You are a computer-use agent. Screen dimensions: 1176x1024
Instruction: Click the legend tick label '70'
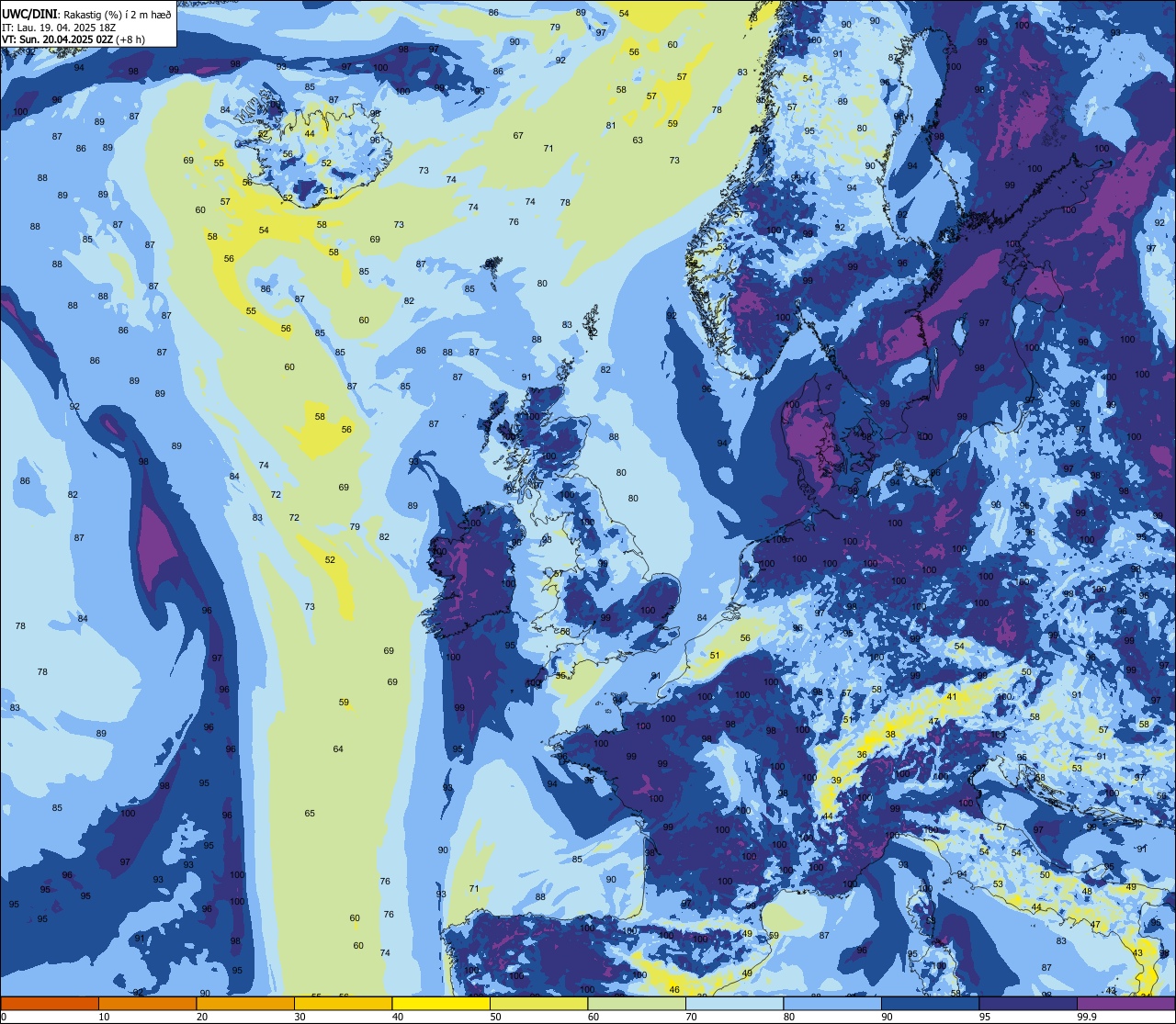click(x=691, y=1017)
